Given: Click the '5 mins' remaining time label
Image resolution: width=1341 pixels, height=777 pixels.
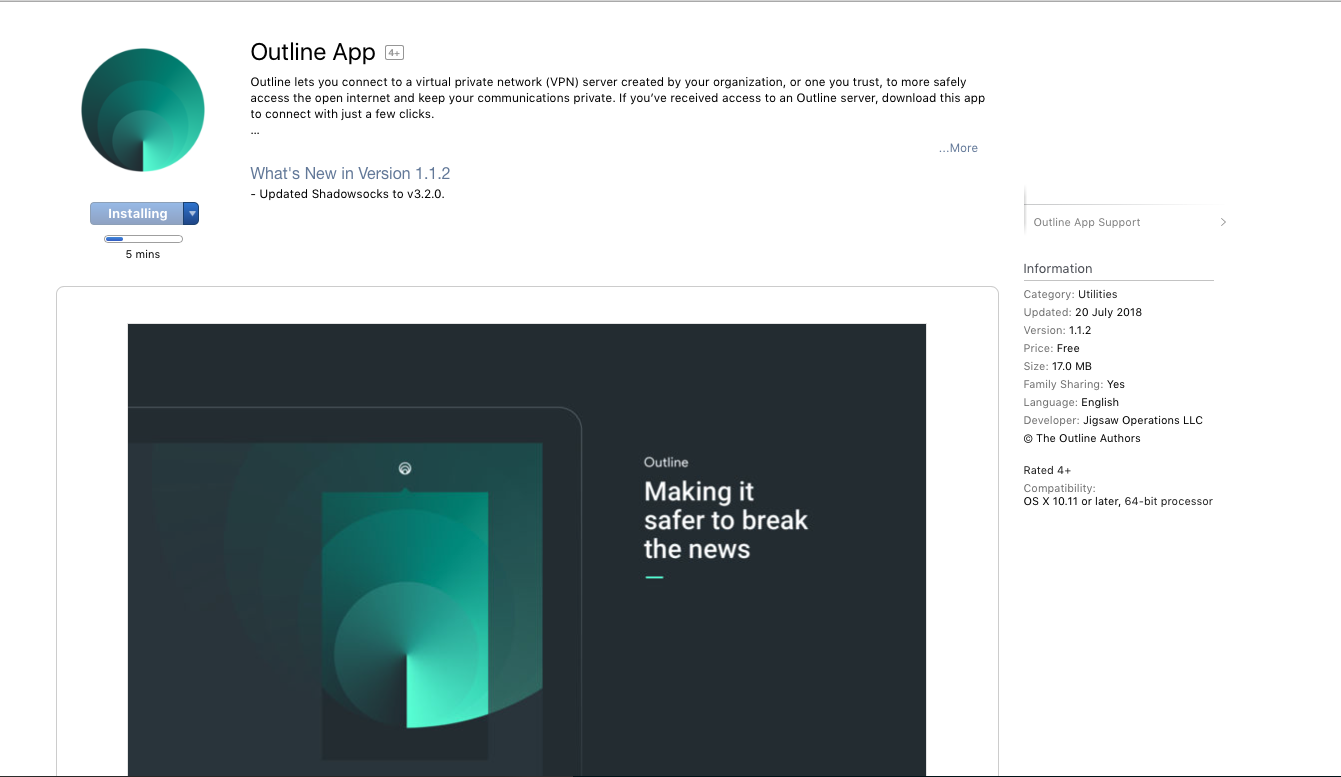Looking at the screenshot, I should (143, 254).
